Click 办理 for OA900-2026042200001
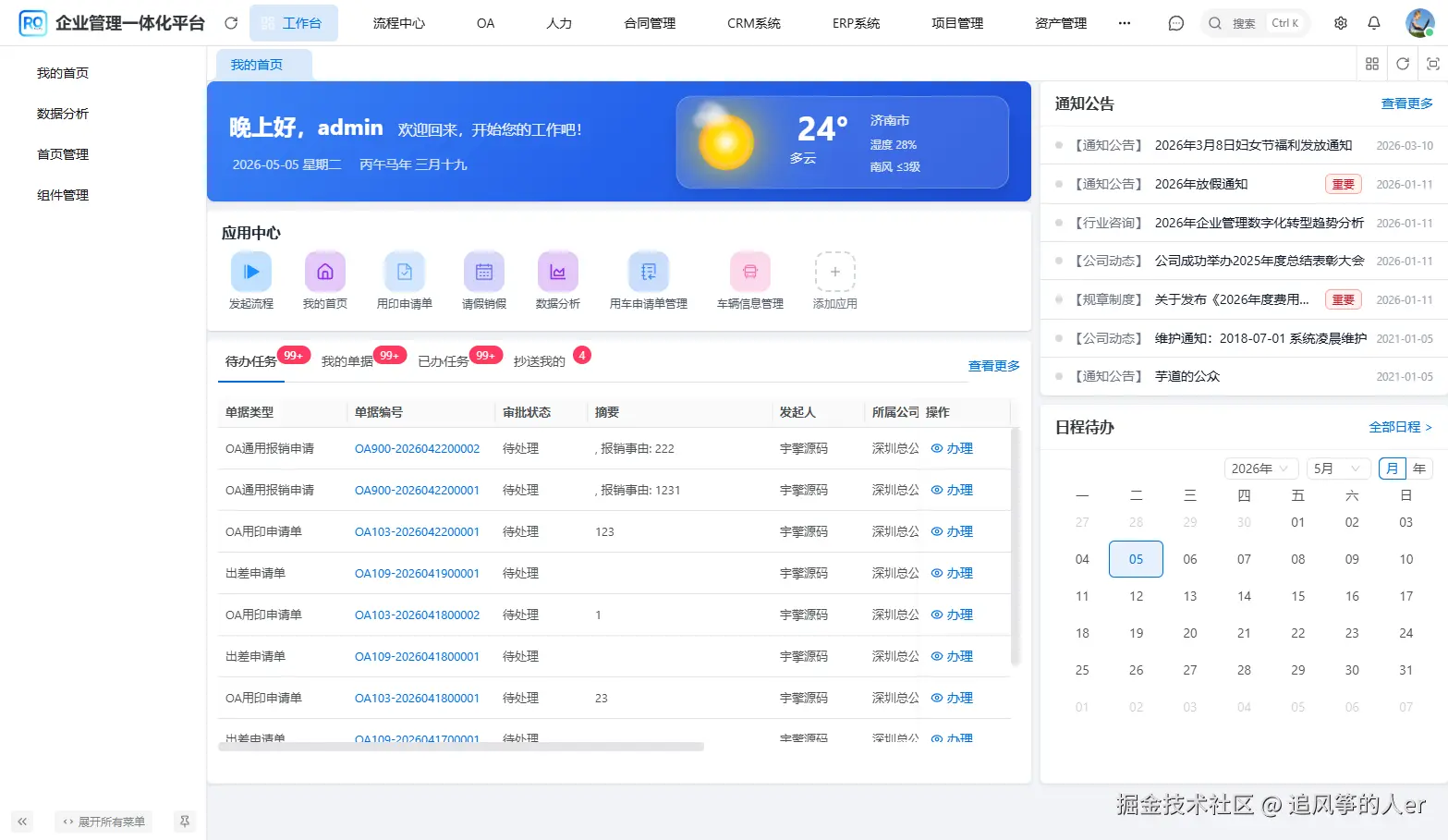Viewport: 1448px width, 840px height. tap(952, 490)
